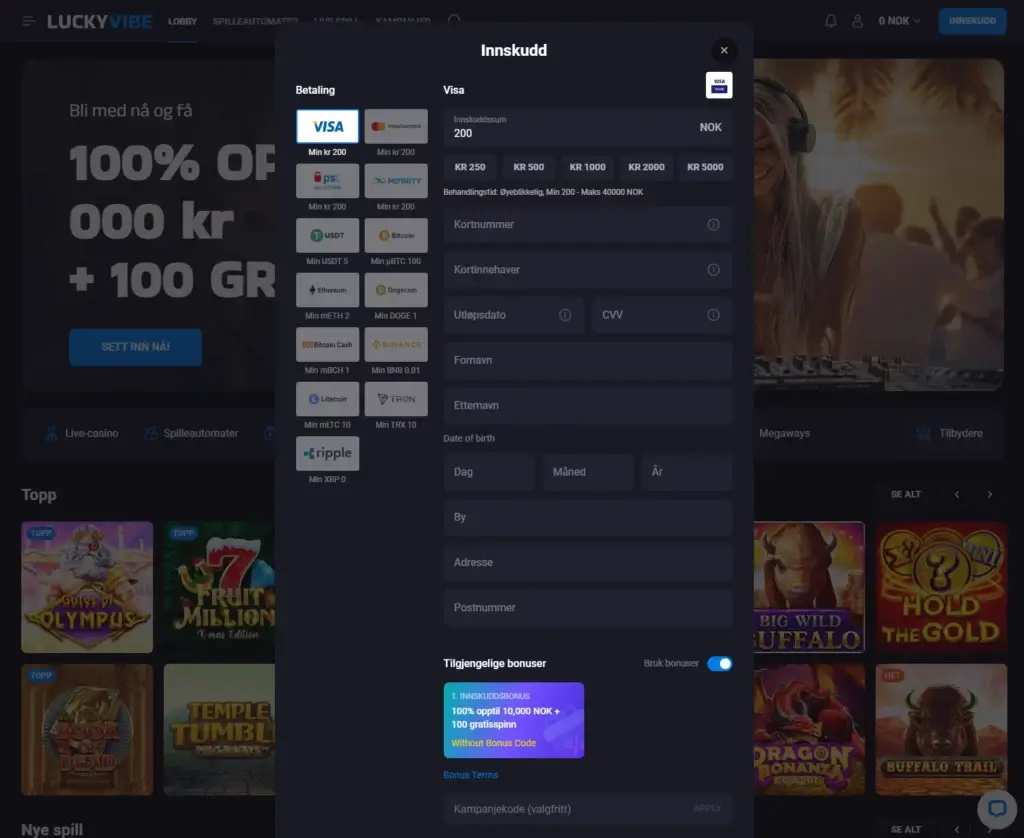Show info for Utløpsdato field
This screenshot has height=838, width=1024.
[565, 315]
